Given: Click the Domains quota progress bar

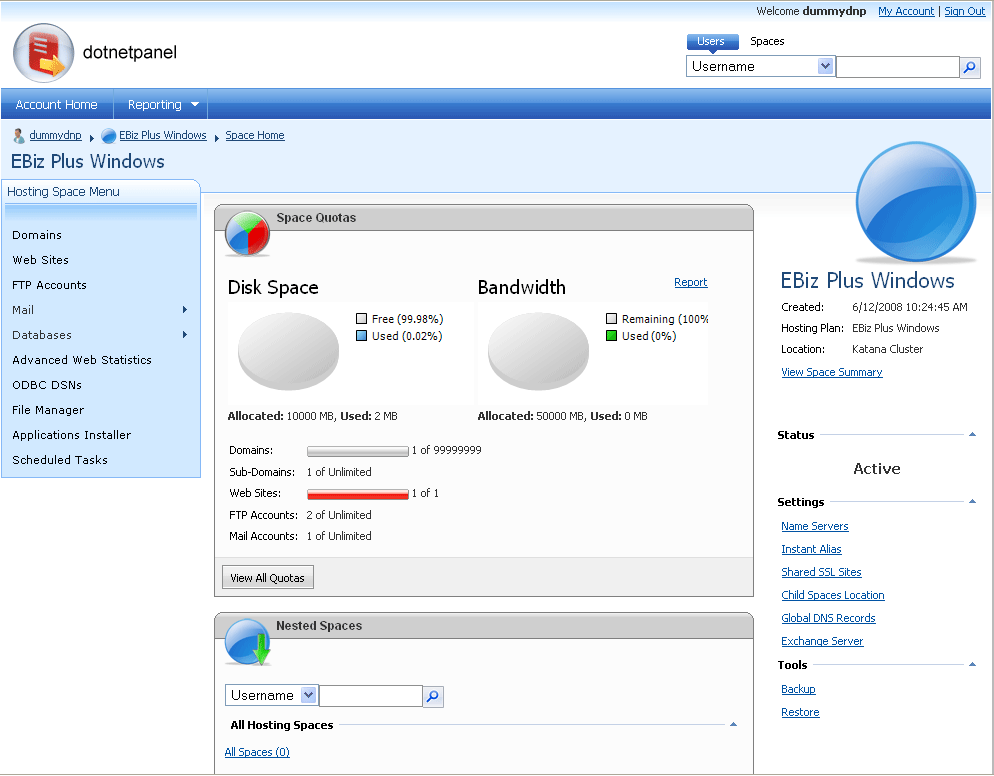Looking at the screenshot, I should (358, 451).
